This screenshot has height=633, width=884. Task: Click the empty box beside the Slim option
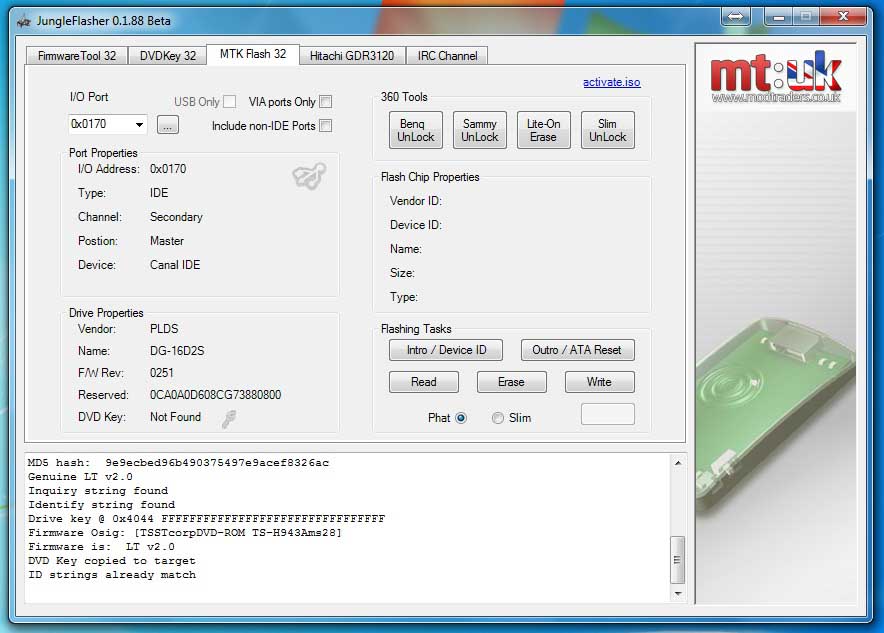point(608,414)
